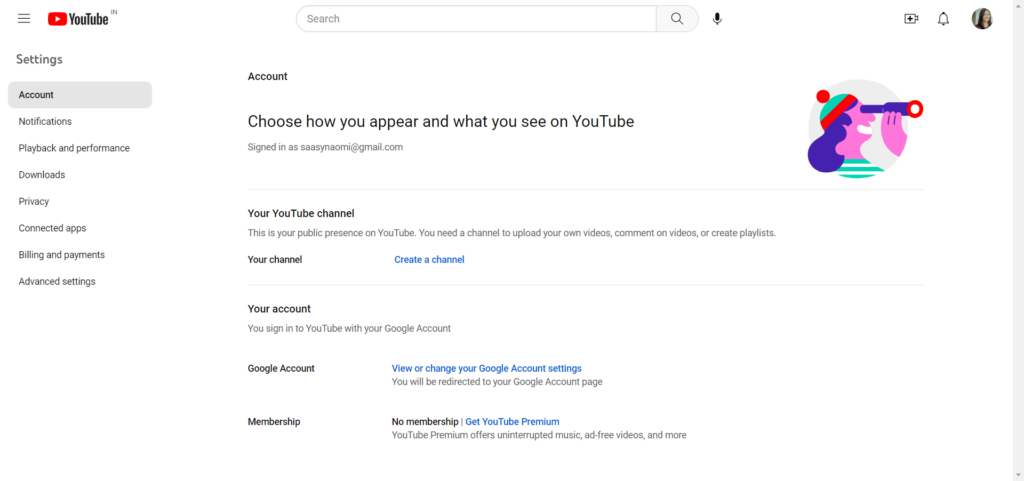
Task: Click the Create a channel link
Action: coord(429,260)
